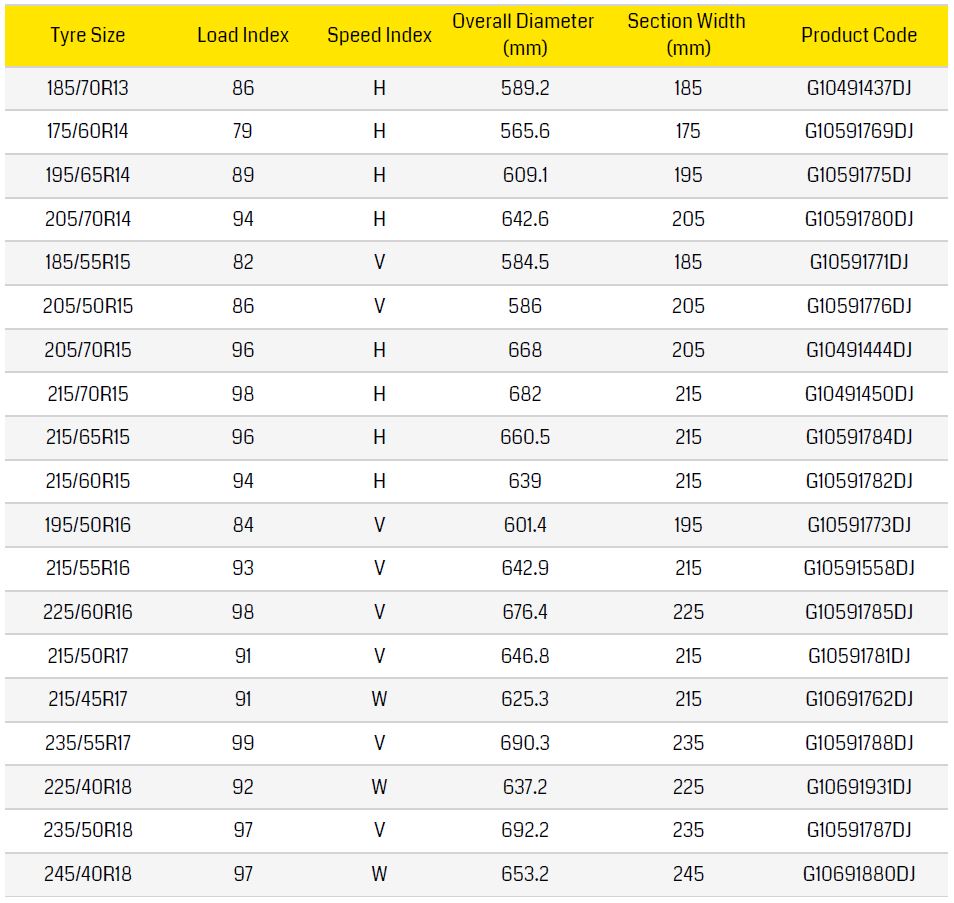Click the Section Width (mm) header
The image size is (954, 903).
click(x=687, y=34)
